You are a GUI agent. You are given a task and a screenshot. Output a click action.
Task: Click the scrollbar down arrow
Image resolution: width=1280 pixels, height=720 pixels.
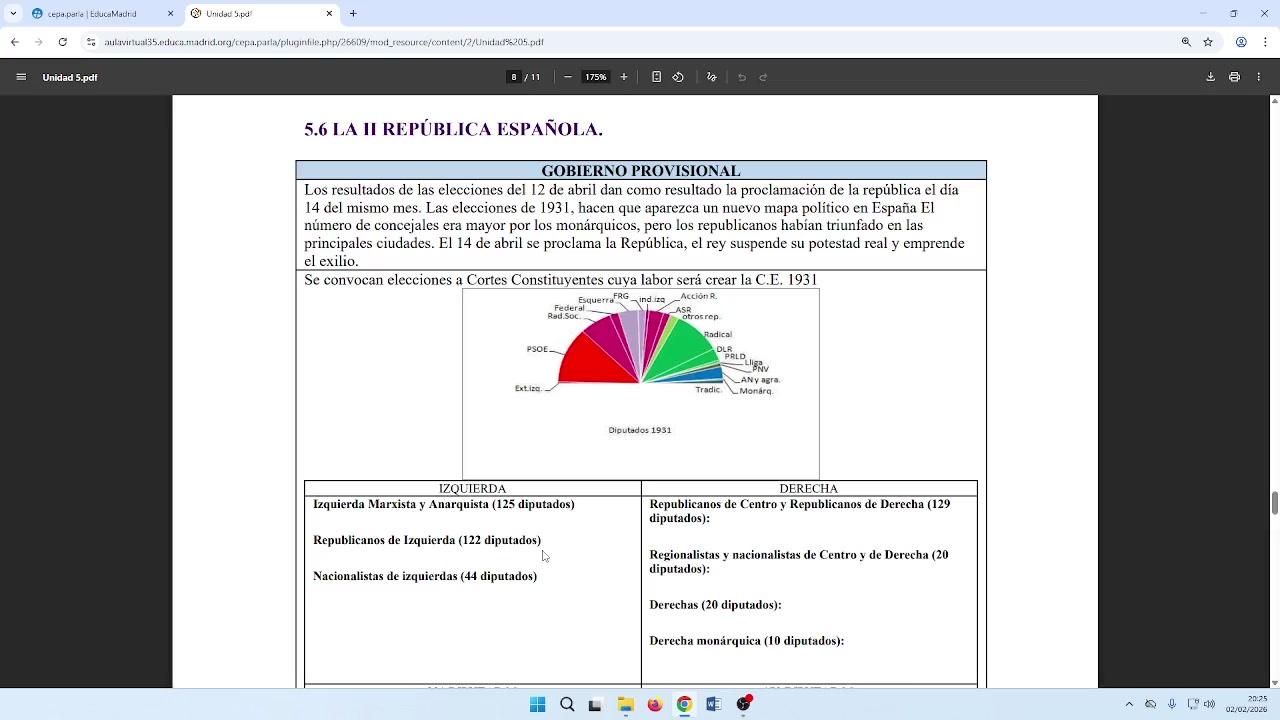click(1274, 682)
